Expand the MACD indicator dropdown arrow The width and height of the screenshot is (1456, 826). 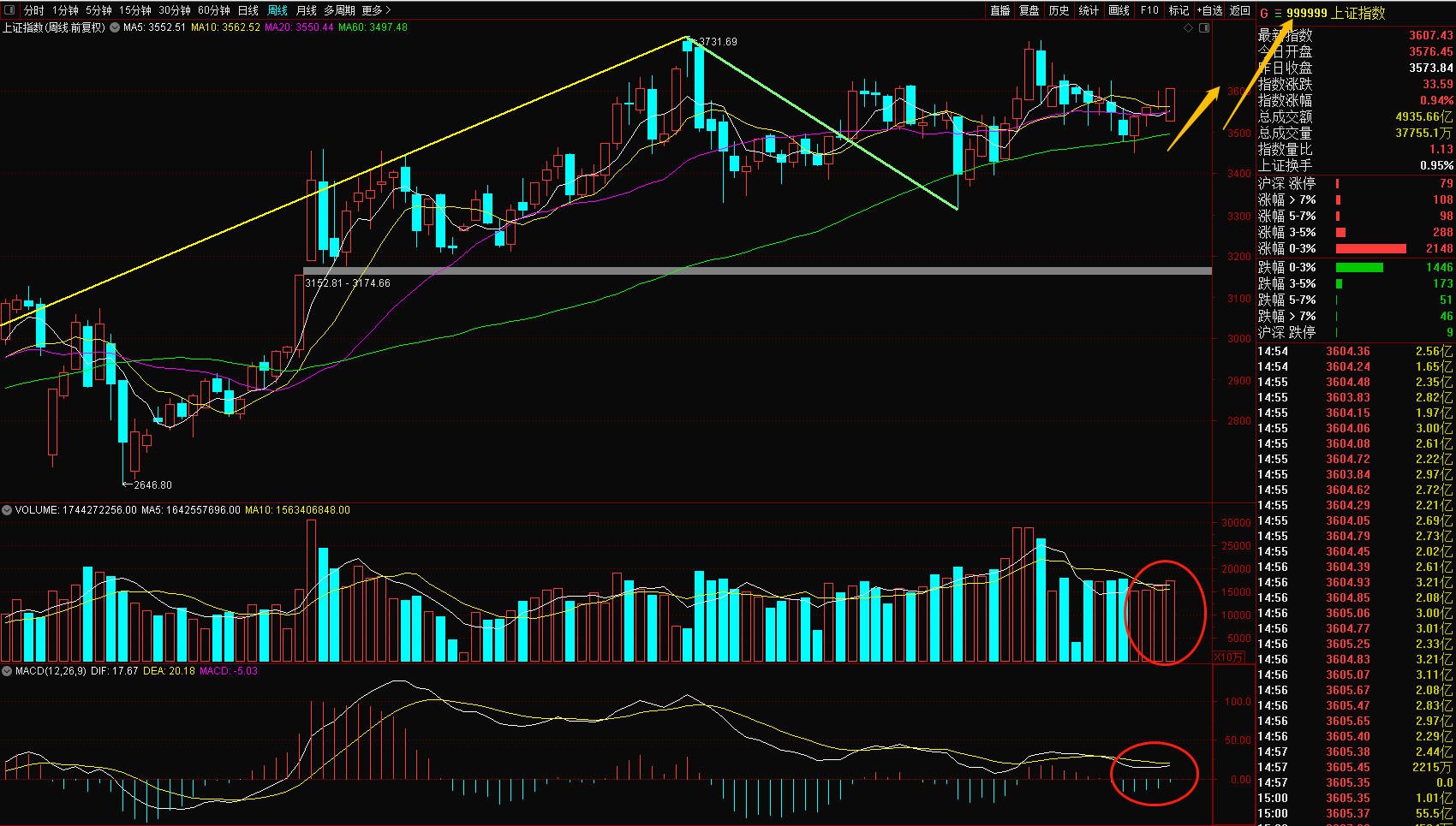coord(7,671)
